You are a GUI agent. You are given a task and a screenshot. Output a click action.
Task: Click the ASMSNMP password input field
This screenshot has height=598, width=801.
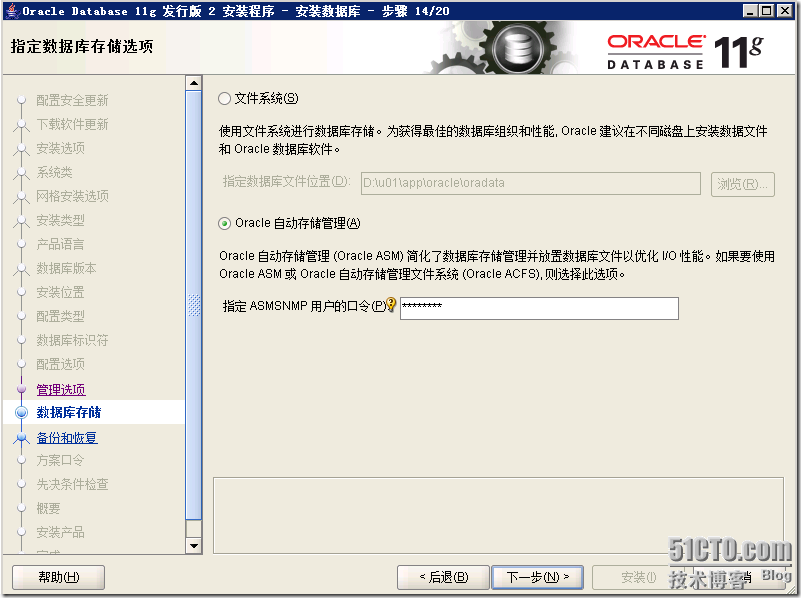539,308
